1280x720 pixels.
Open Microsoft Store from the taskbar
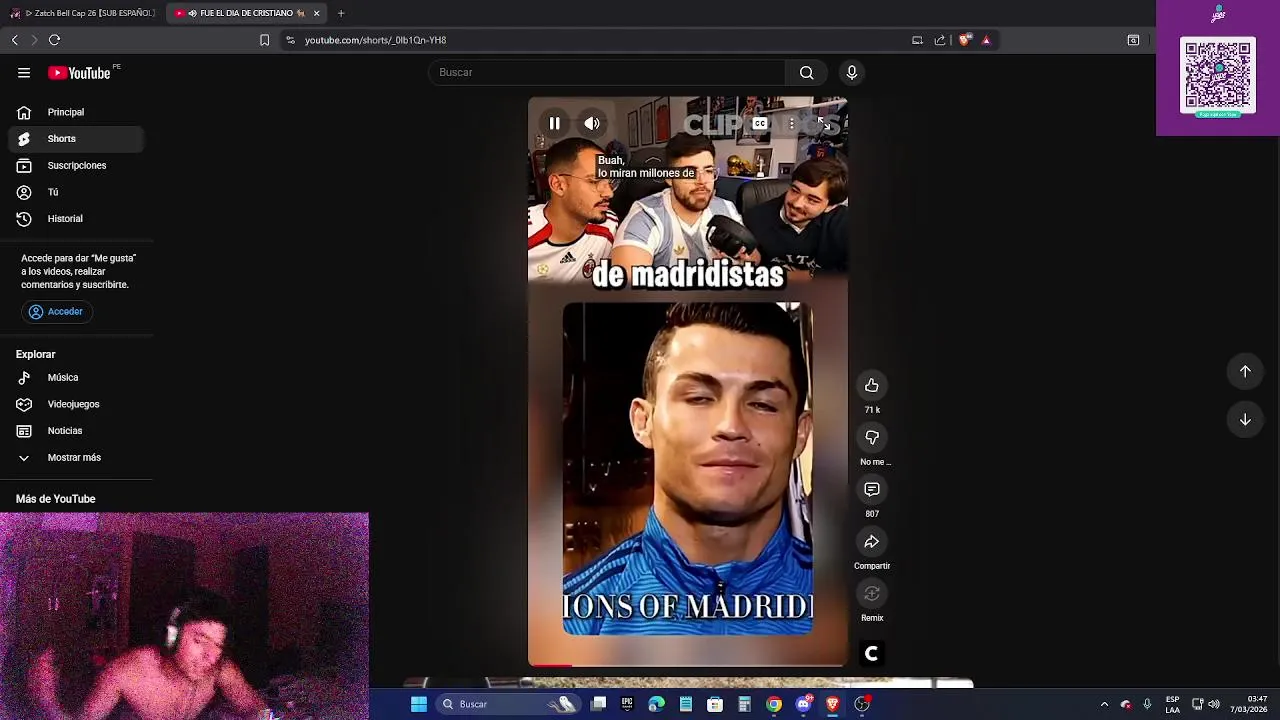715,704
